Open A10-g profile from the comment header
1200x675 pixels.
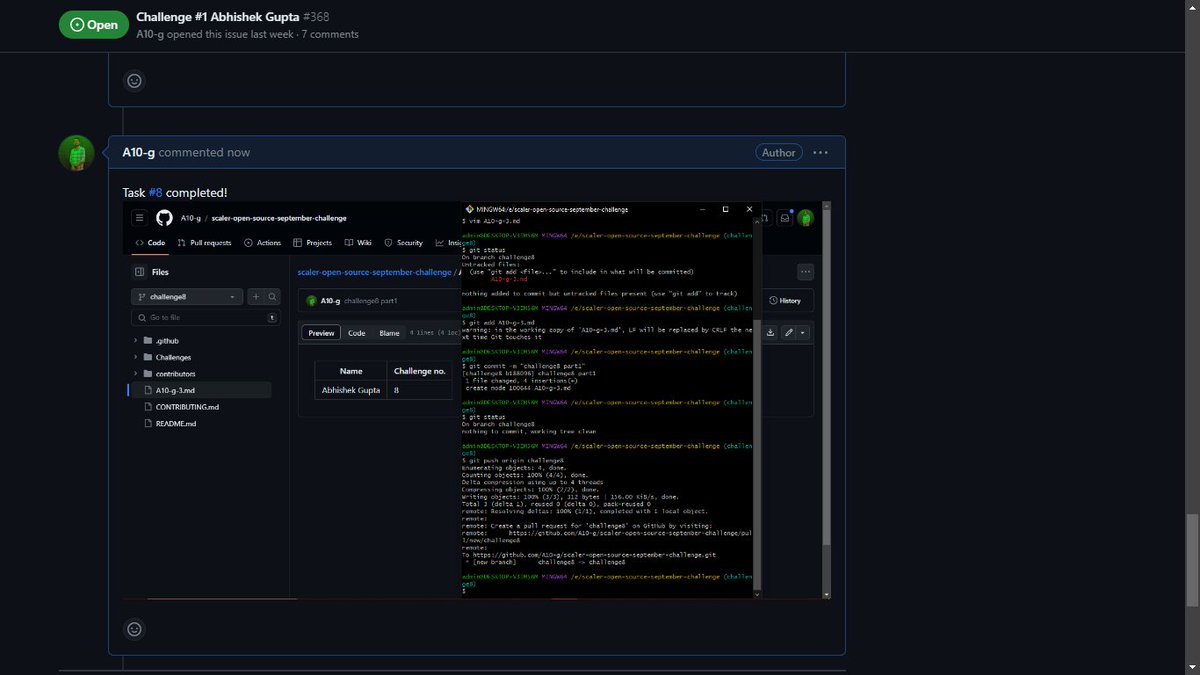[x=138, y=152]
